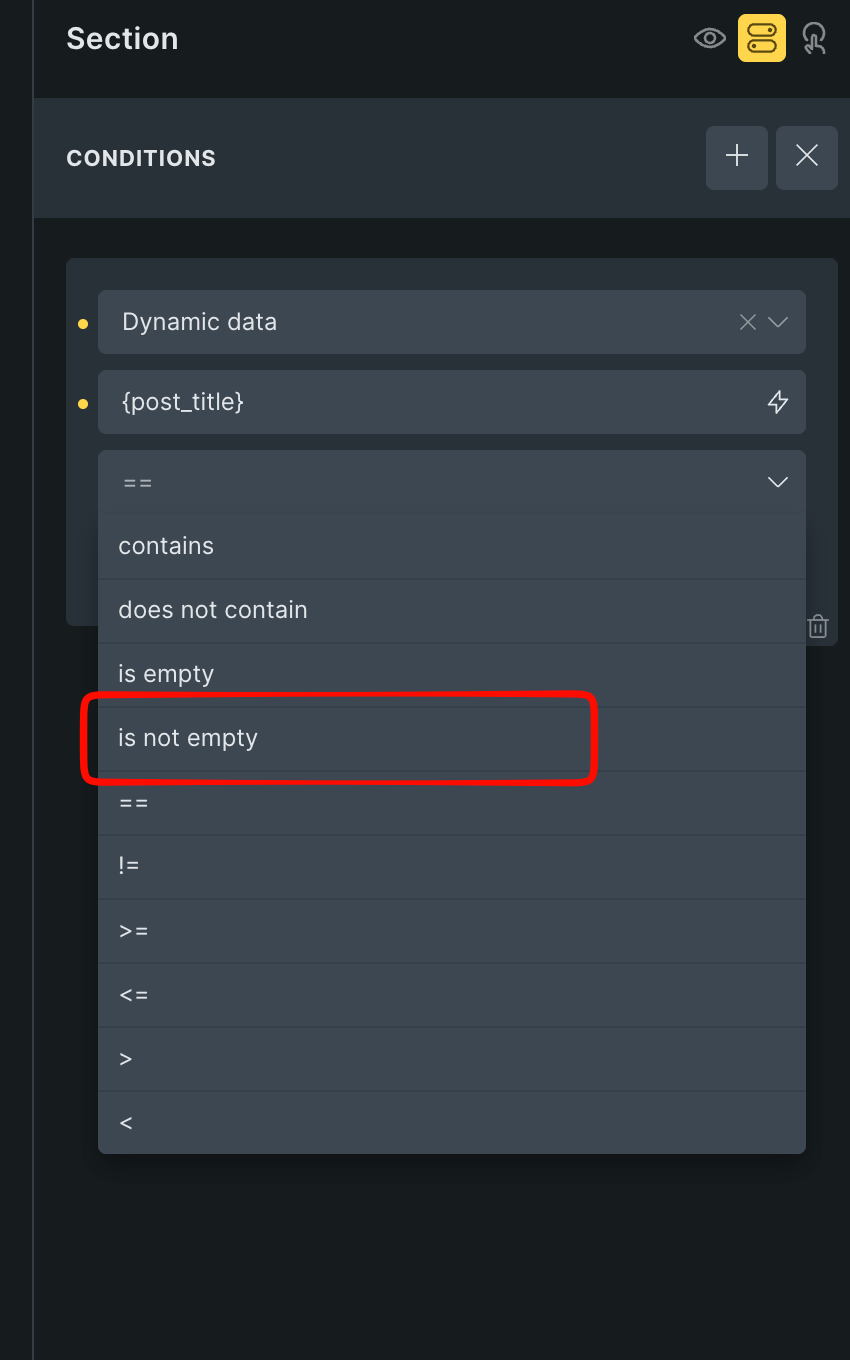Collapse the comparison operator dropdown
Image resolution: width=850 pixels, height=1360 pixels.
777,482
